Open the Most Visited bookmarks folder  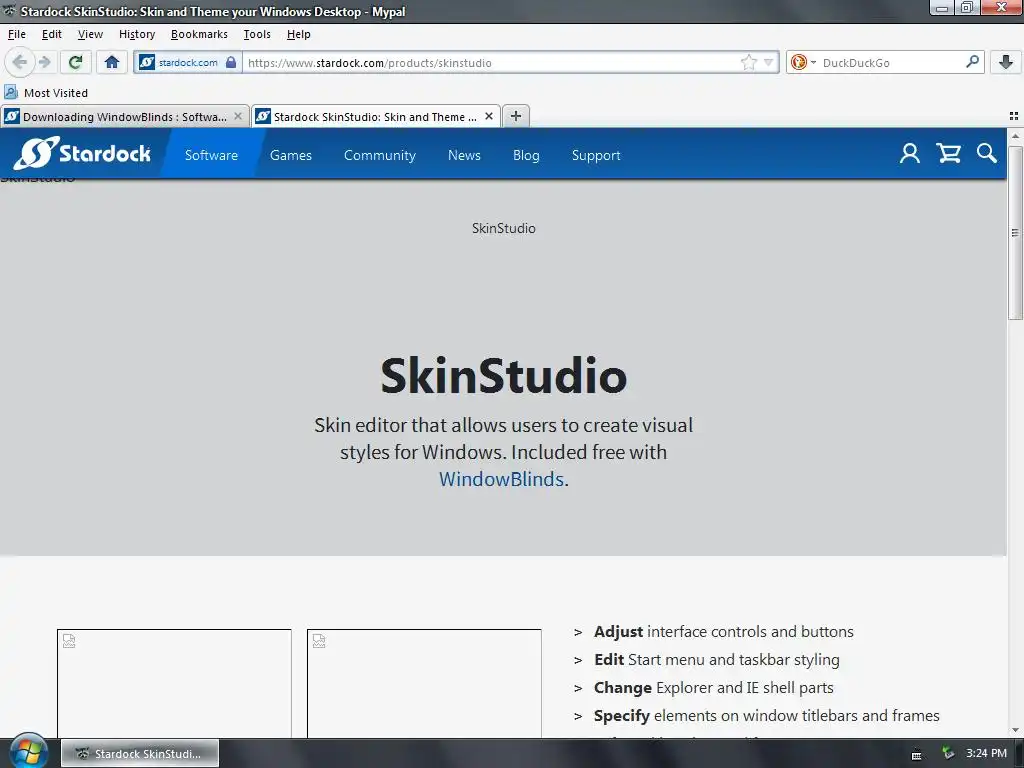click(x=46, y=93)
